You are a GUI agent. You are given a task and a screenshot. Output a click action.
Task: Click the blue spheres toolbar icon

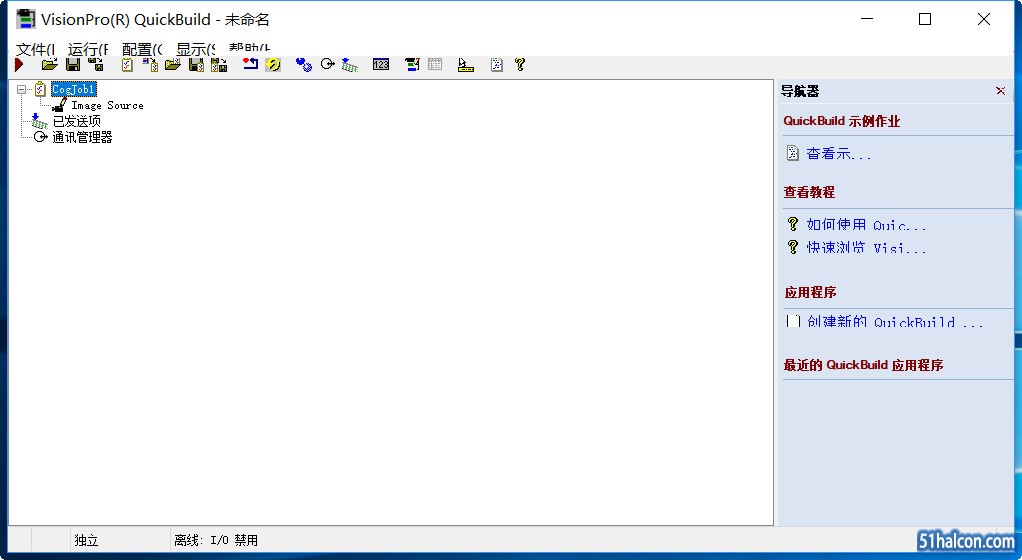click(x=304, y=65)
